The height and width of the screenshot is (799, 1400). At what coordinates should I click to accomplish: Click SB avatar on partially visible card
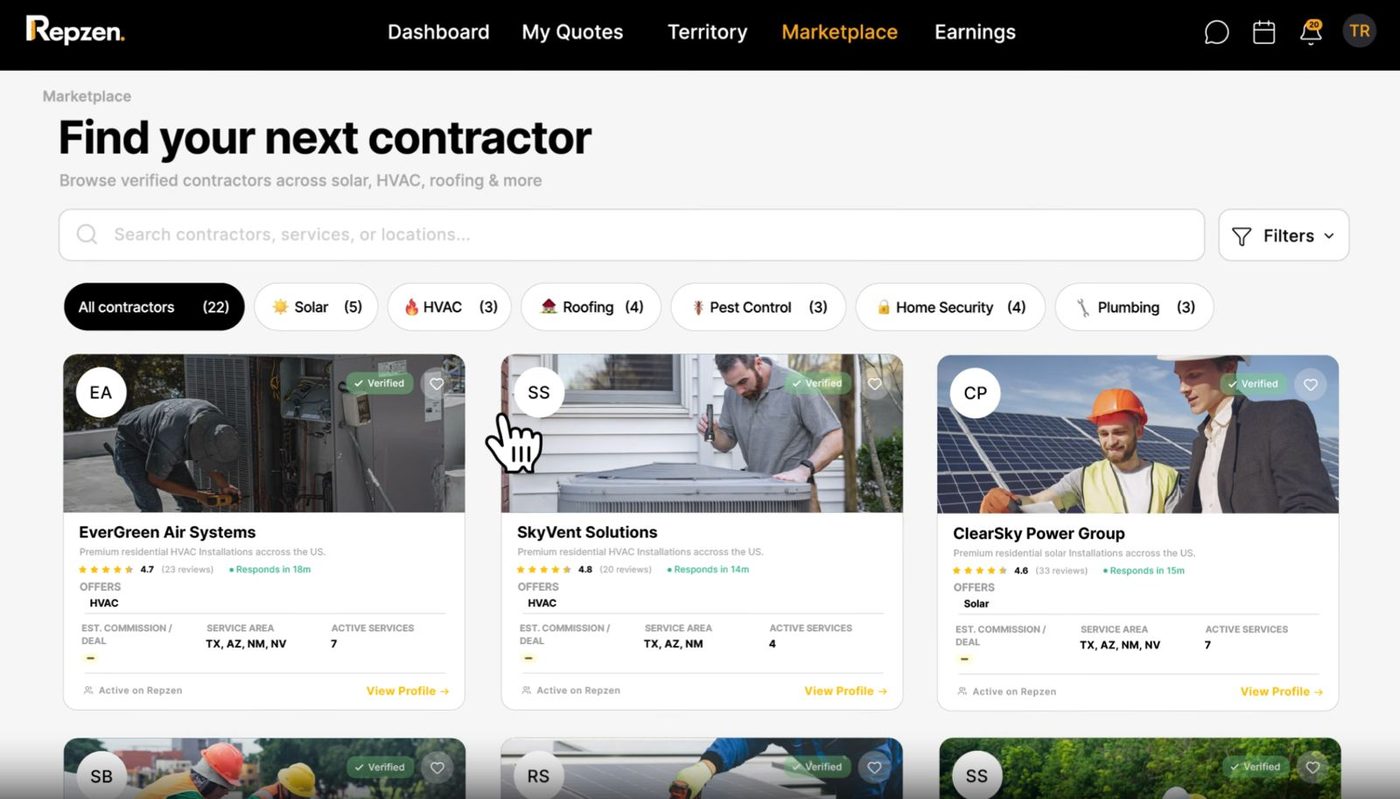pyautogui.click(x=101, y=776)
